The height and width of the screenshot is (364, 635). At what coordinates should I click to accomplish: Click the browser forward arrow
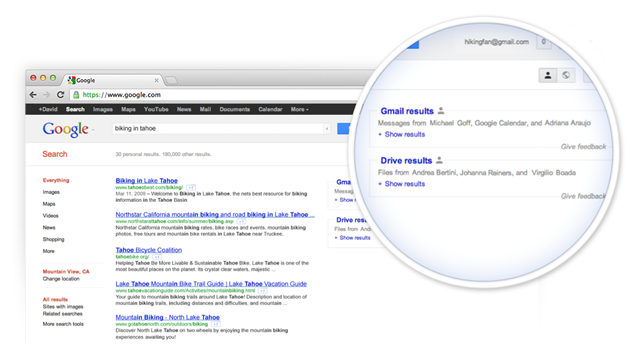[47, 94]
